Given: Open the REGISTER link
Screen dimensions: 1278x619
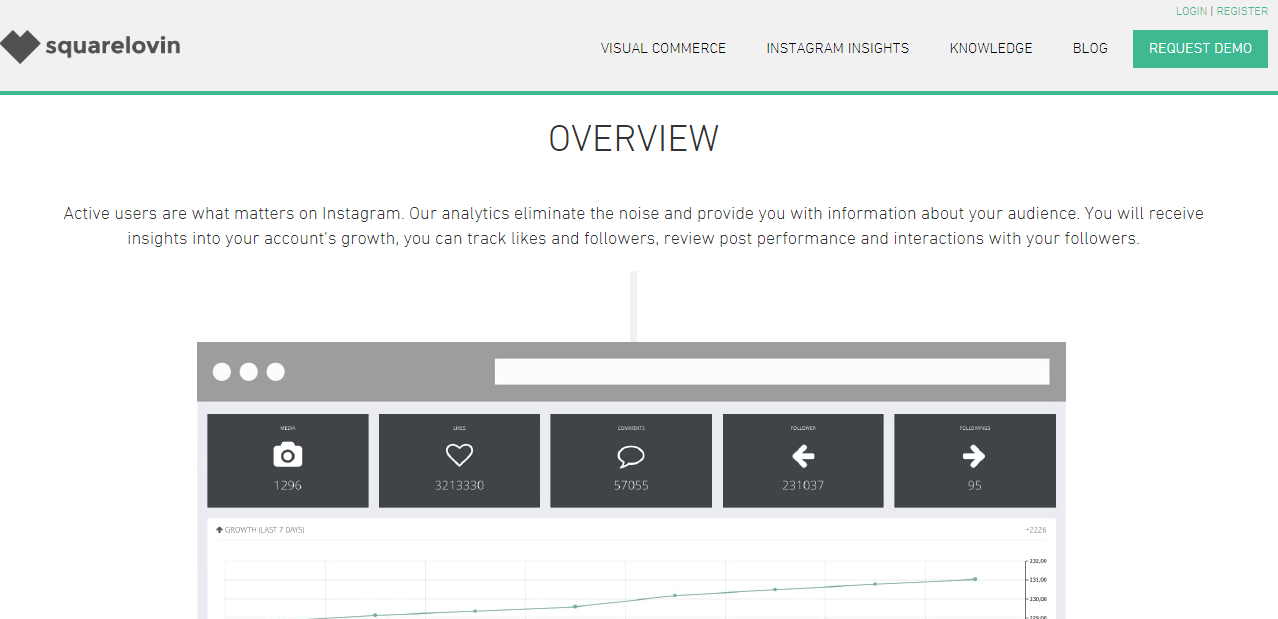Looking at the screenshot, I should coord(1242,11).
